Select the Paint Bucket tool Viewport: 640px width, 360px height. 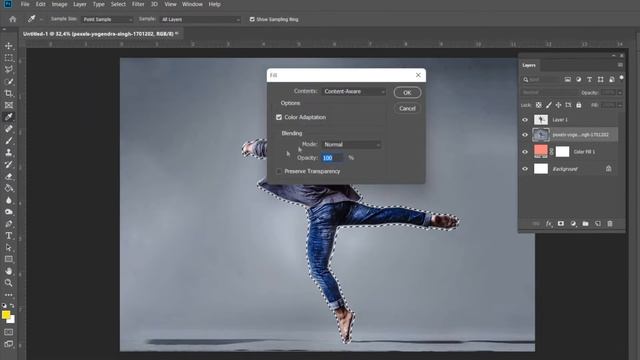tap(9, 188)
